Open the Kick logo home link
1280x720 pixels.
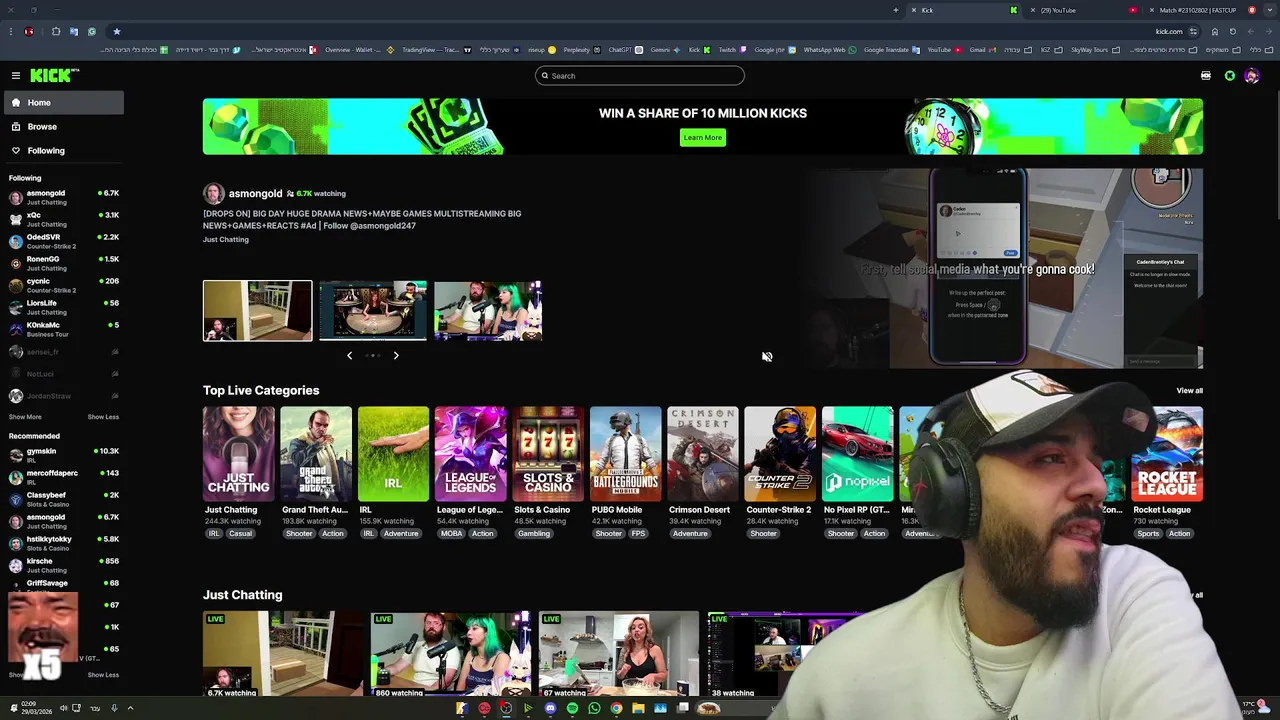tap(53, 76)
